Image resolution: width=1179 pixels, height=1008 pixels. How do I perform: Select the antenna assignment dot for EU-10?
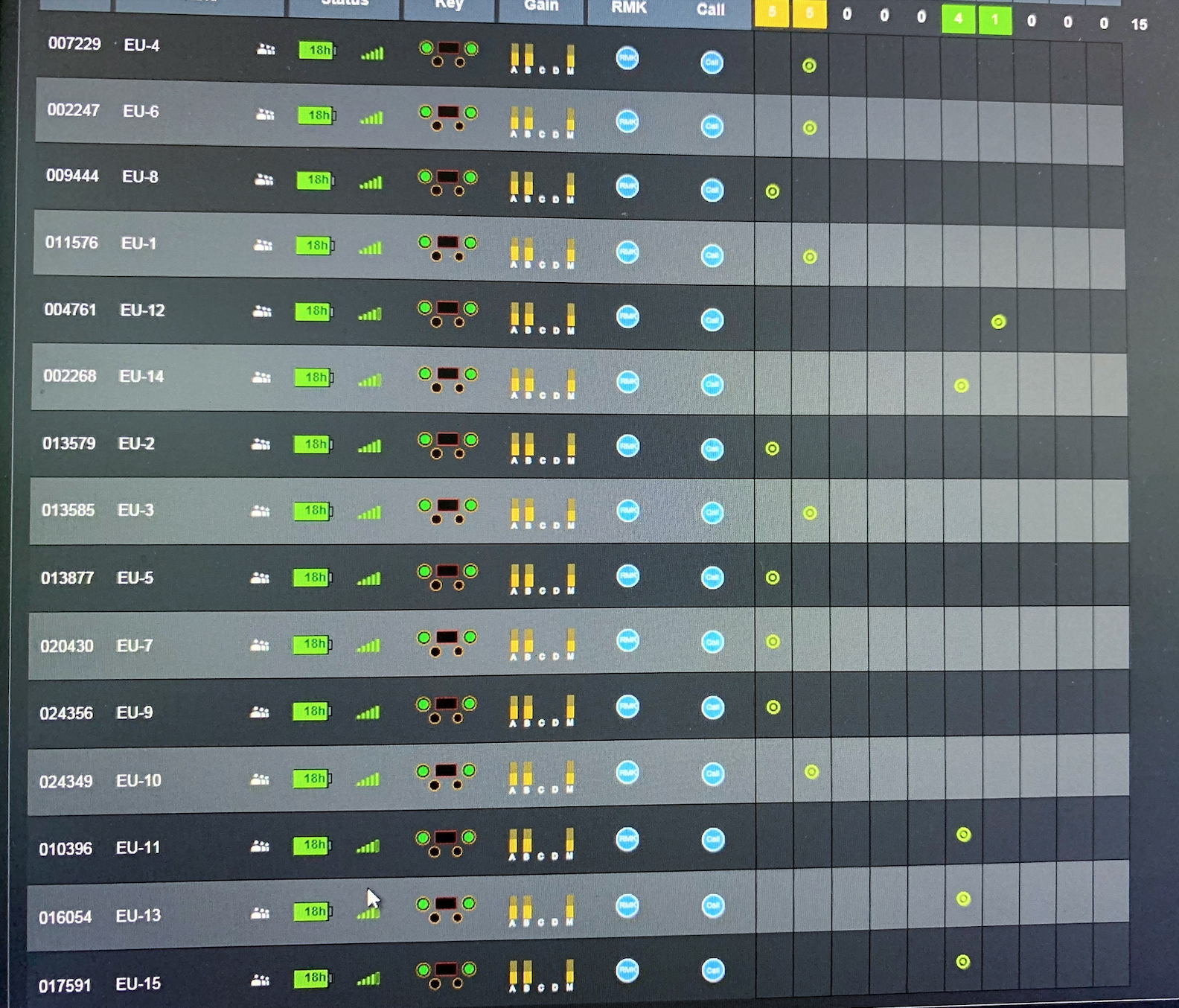(x=811, y=772)
